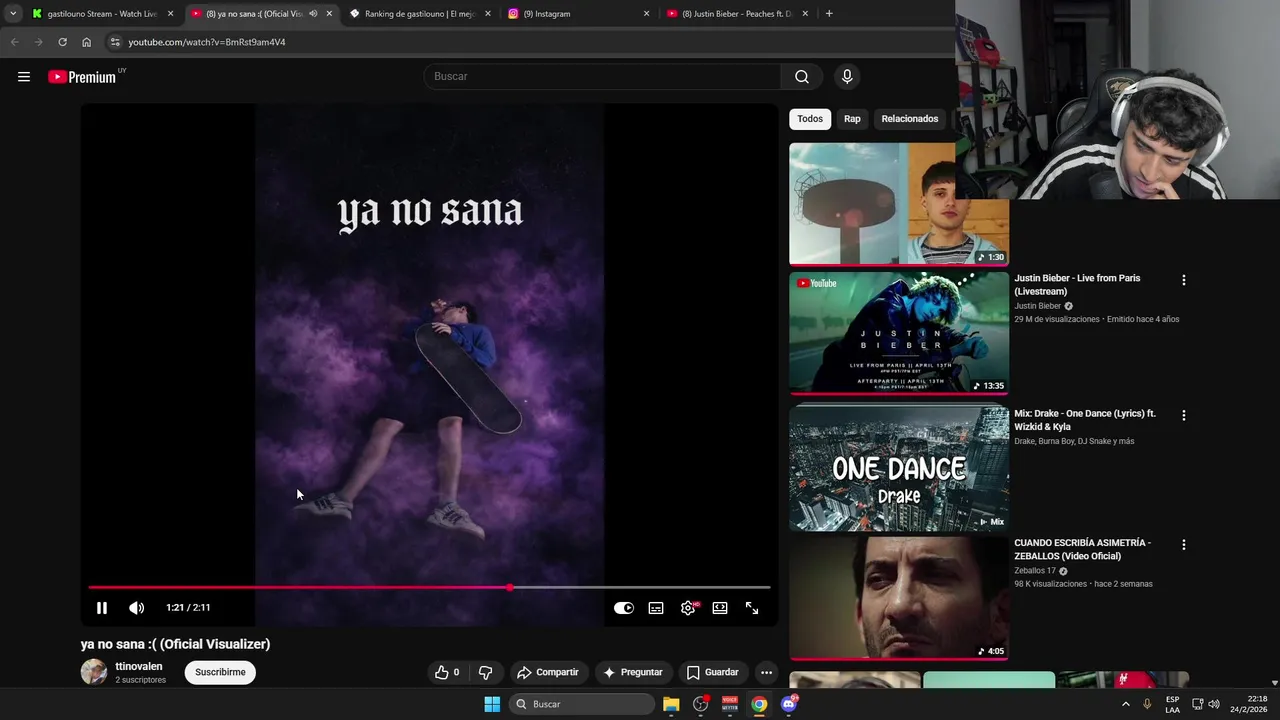Select the Relacionados filter chip
Viewport: 1280px width, 720px height.
coord(910,119)
